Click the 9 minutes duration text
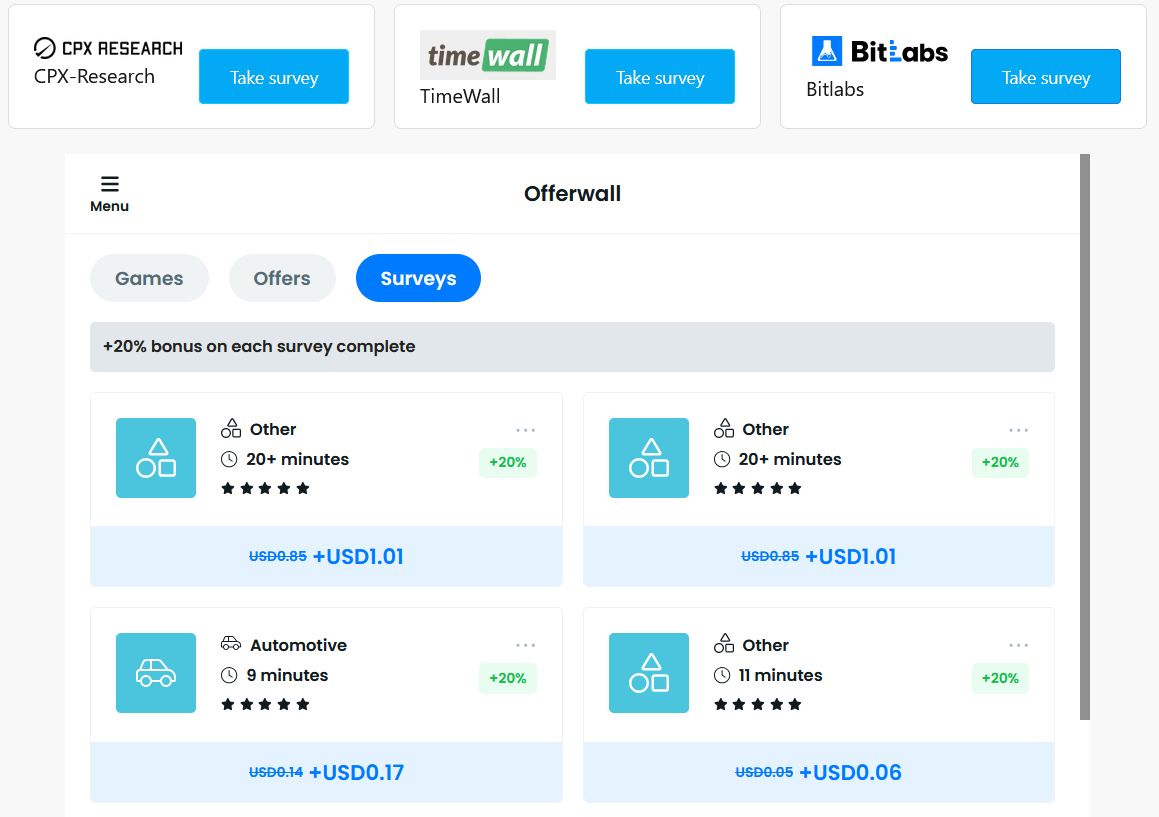The image size is (1159, 817). click(x=287, y=675)
